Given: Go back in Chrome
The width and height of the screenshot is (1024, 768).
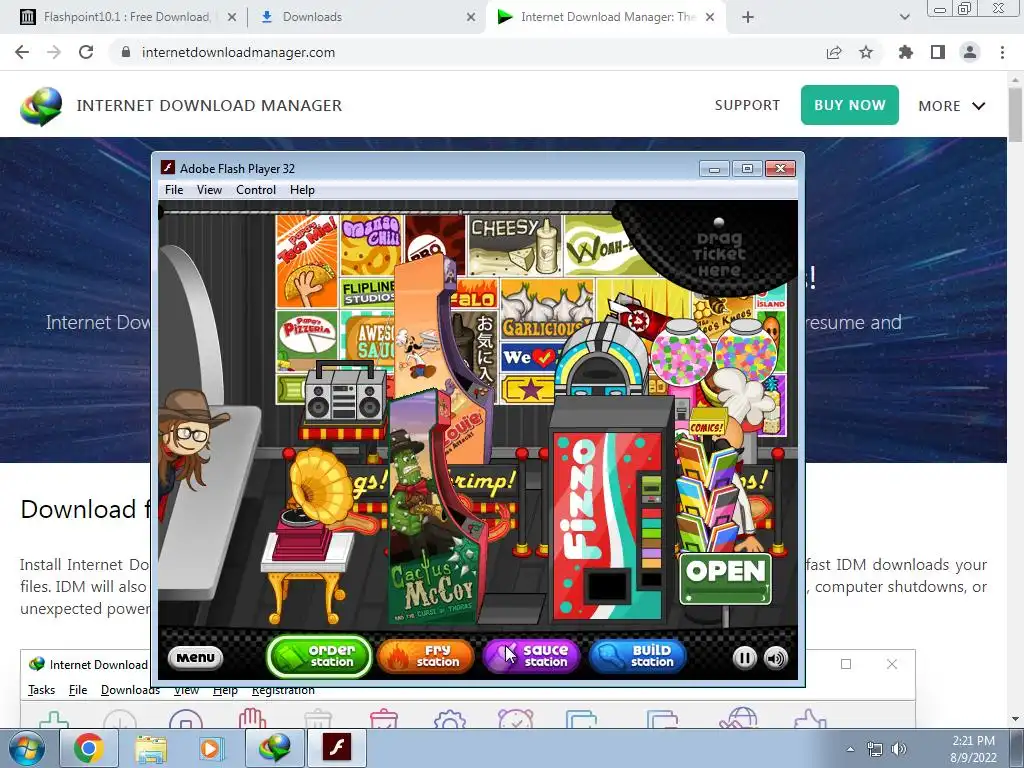Looking at the screenshot, I should click(x=22, y=52).
